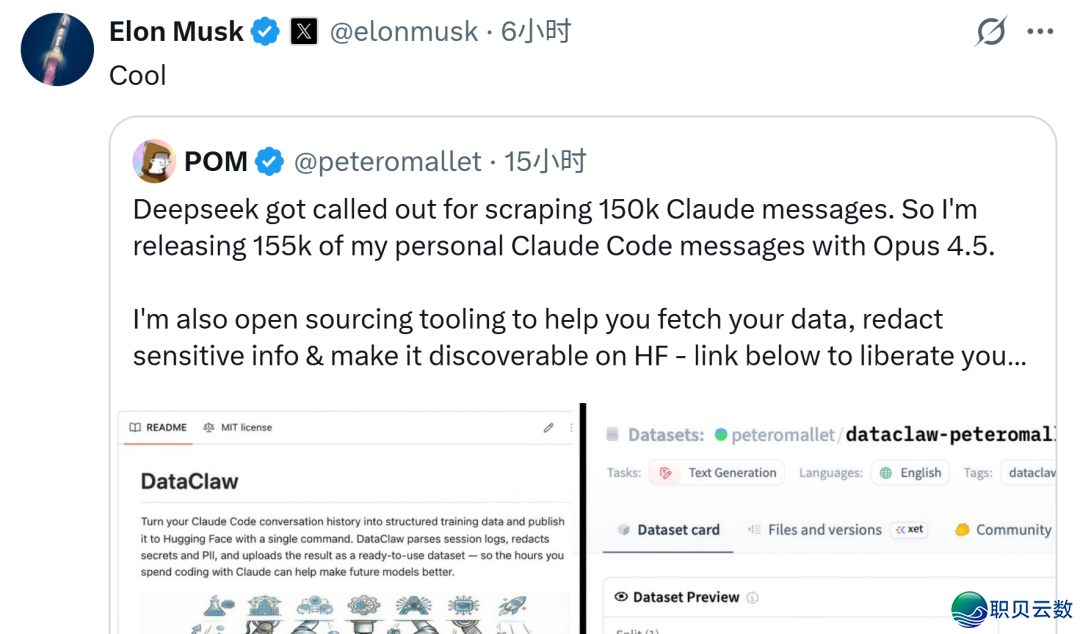Image resolution: width=1080 pixels, height=634 pixels.
Task: Click POM's profile avatar in quoted tweet
Action: (x=154, y=161)
